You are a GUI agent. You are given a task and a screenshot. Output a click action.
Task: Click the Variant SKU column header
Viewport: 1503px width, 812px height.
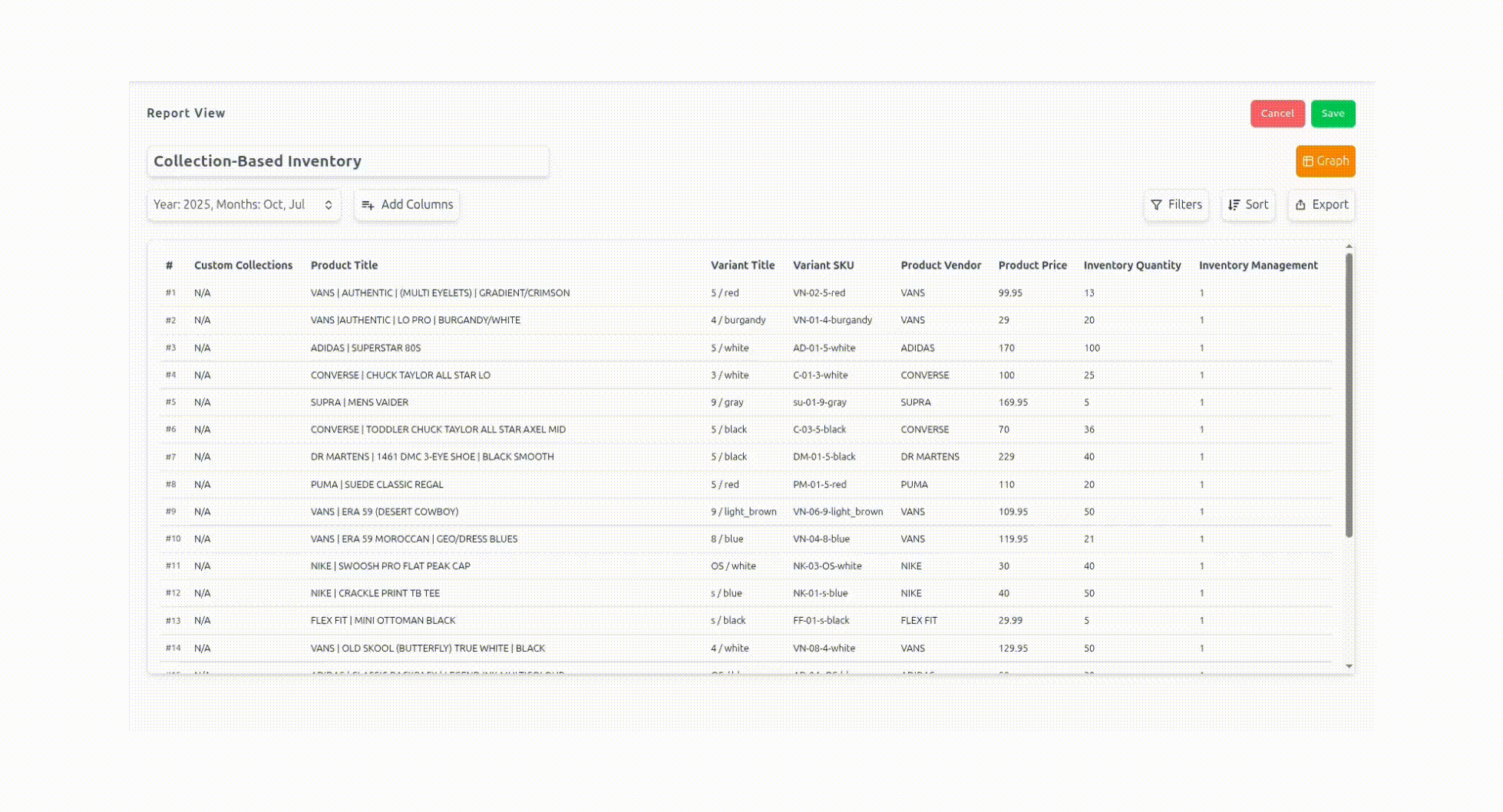[823, 266]
